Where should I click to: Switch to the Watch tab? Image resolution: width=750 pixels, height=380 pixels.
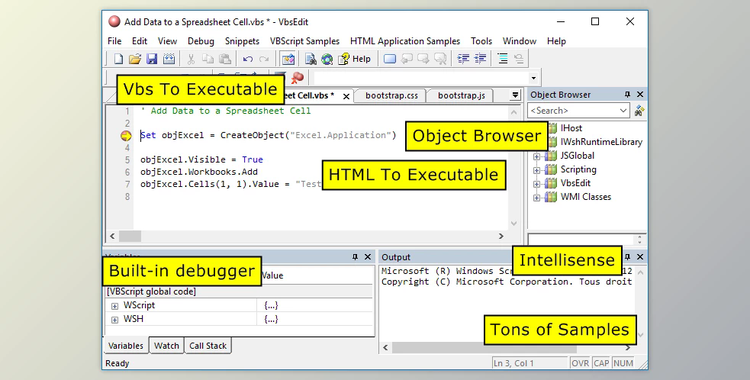tap(166, 346)
